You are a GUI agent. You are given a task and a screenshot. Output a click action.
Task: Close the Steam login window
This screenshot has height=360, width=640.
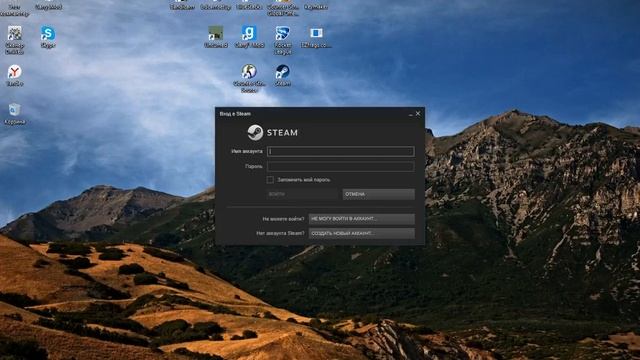[x=418, y=113]
